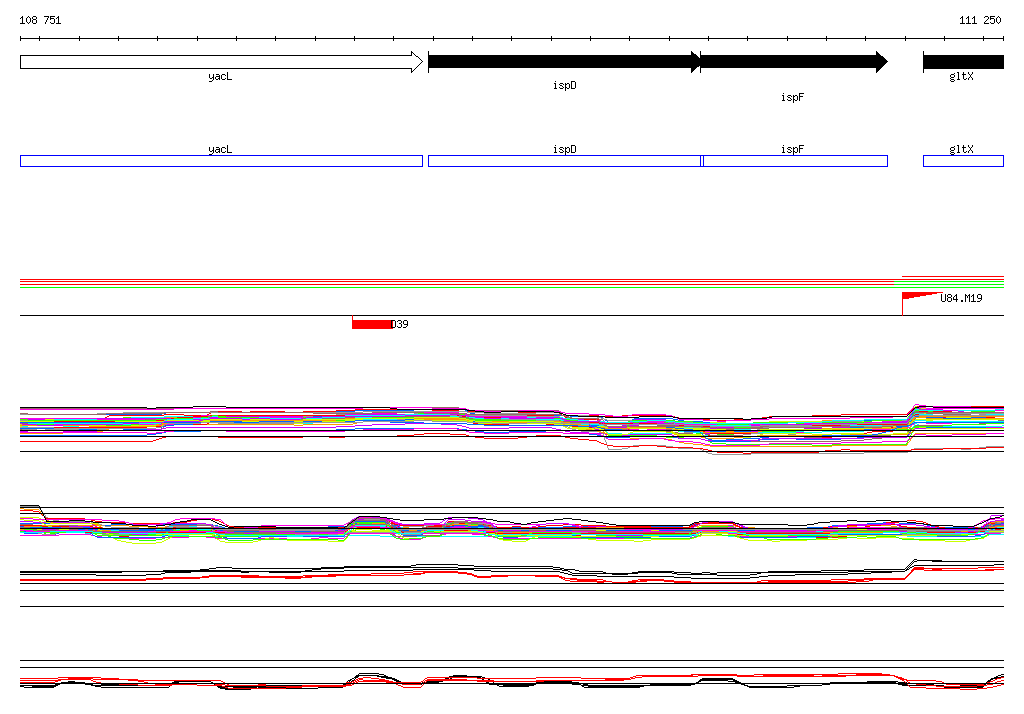
Task: Click the yacL label under white arrow
Action: click(220, 76)
